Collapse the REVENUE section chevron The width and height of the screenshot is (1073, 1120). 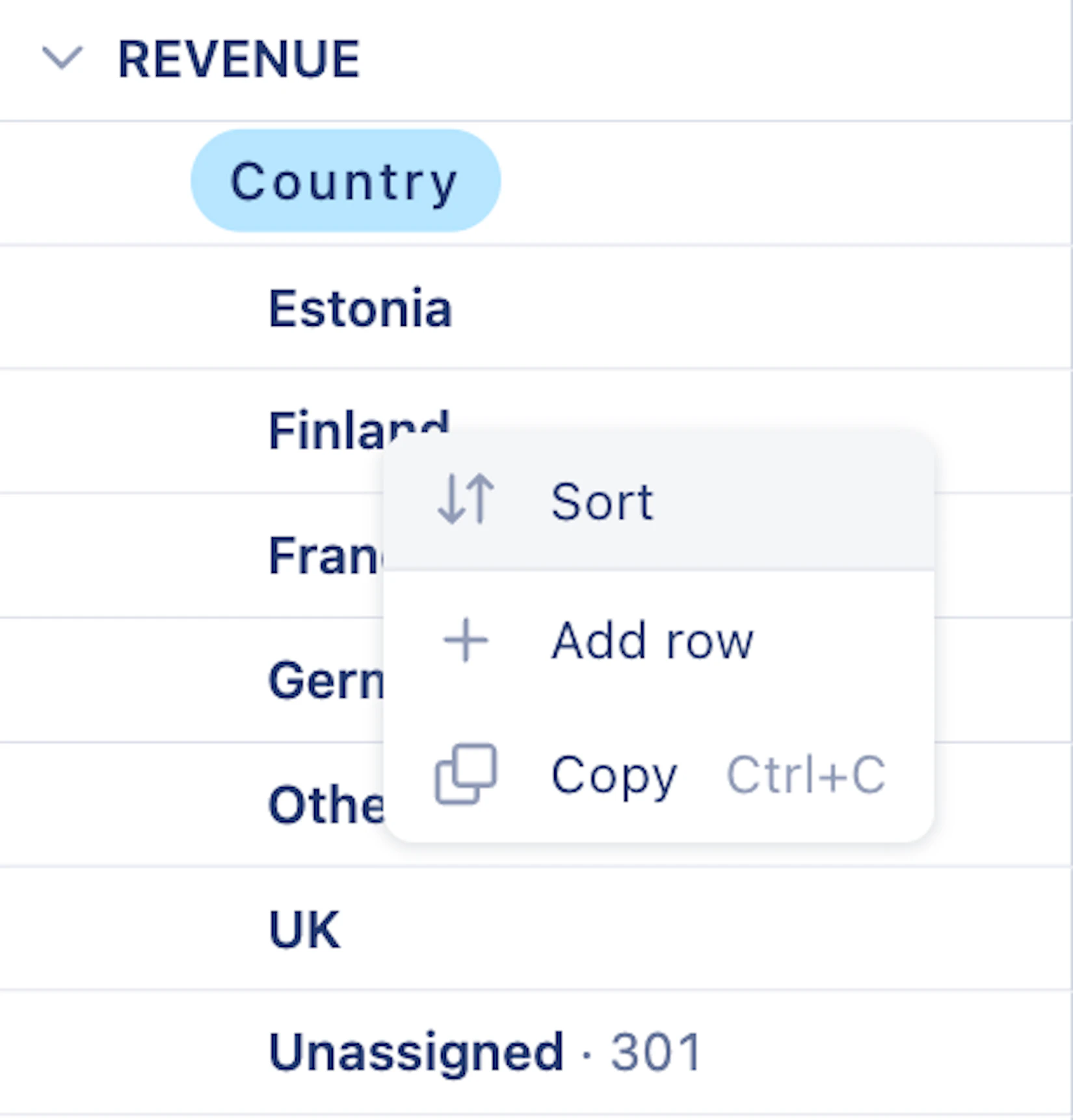pos(62,58)
